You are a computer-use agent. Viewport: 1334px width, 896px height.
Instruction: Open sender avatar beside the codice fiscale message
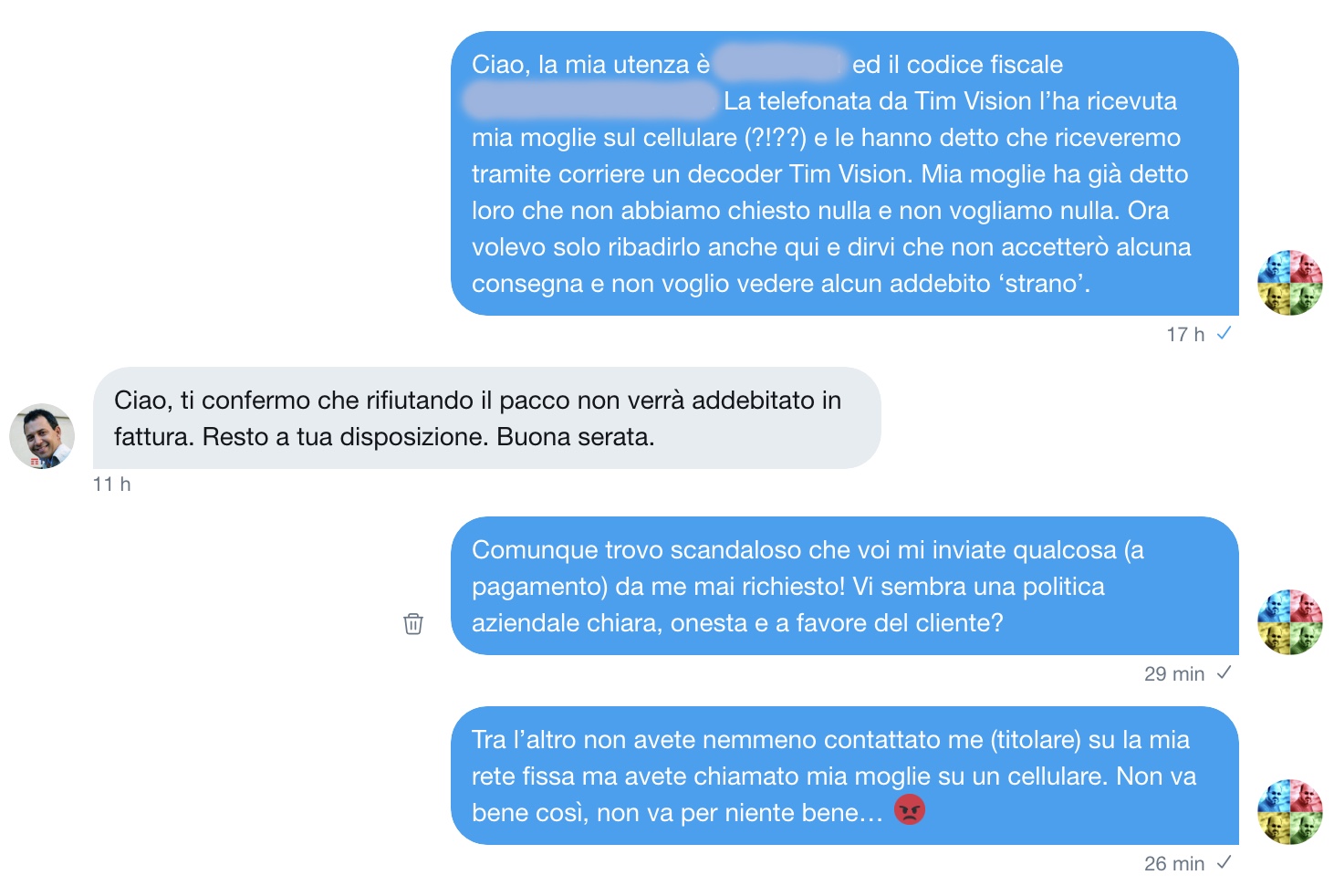coord(1290,283)
